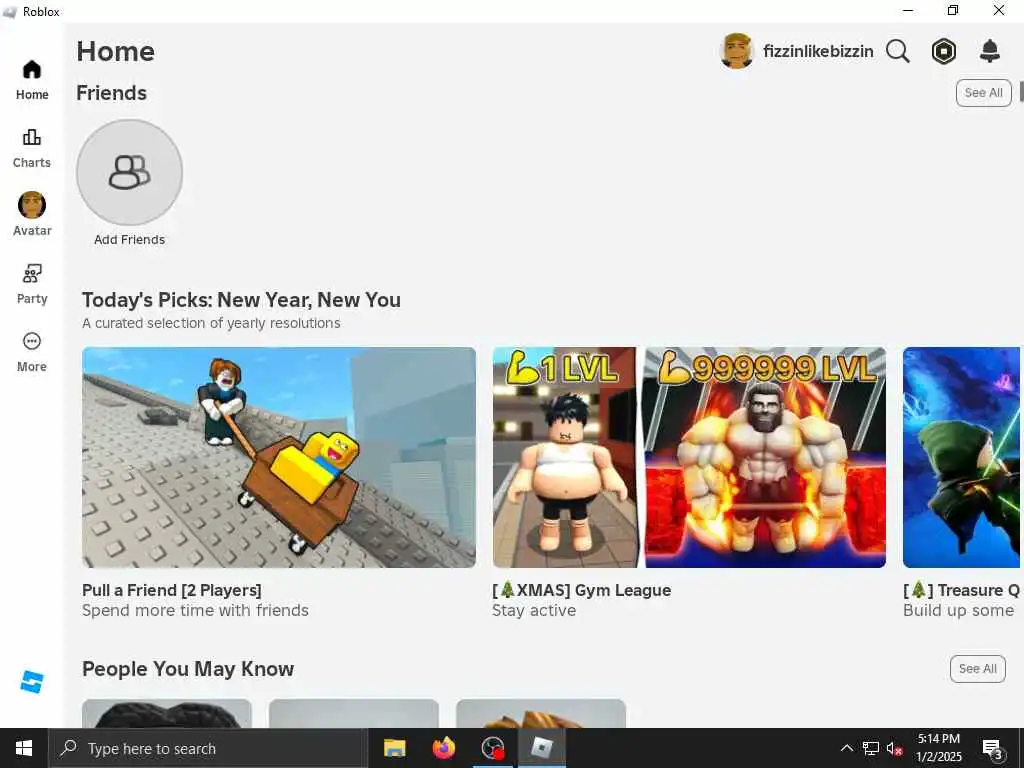Image resolution: width=1024 pixels, height=768 pixels.
Task: Click the muted volume icon in system tray
Action: point(895,748)
